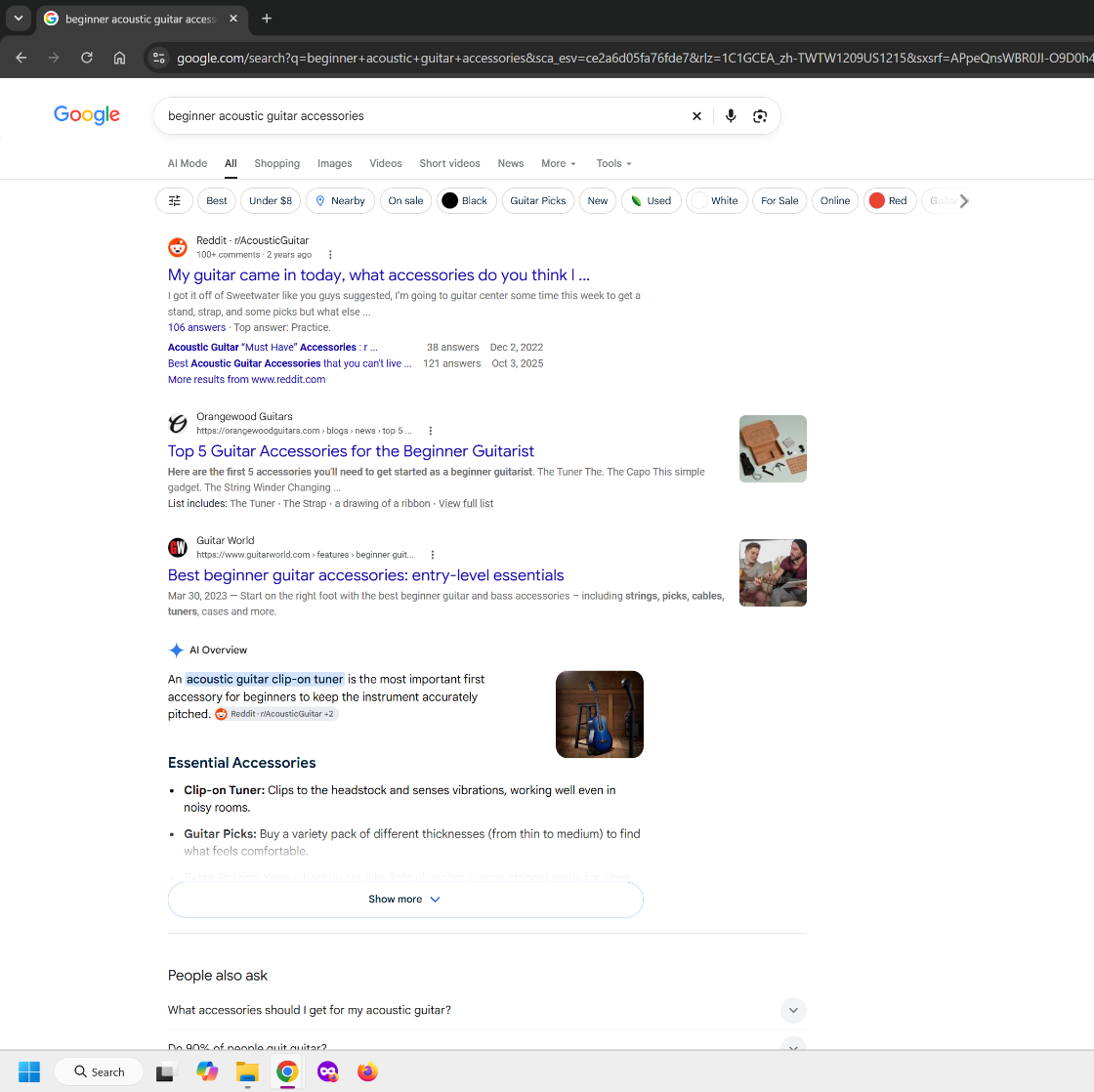Open options menu for Orangewood Guitars result
The image size is (1094, 1092).
point(431,431)
